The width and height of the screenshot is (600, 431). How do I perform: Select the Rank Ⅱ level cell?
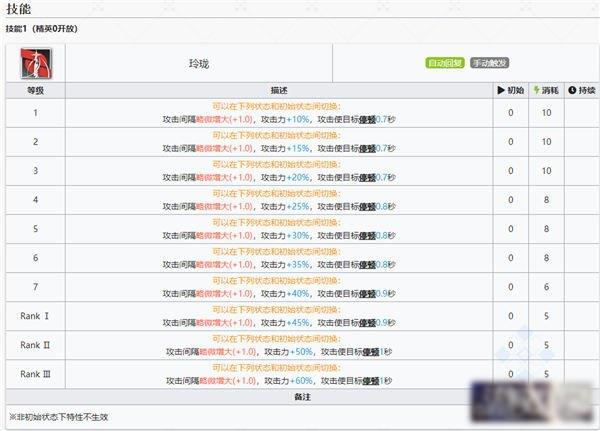(36, 345)
